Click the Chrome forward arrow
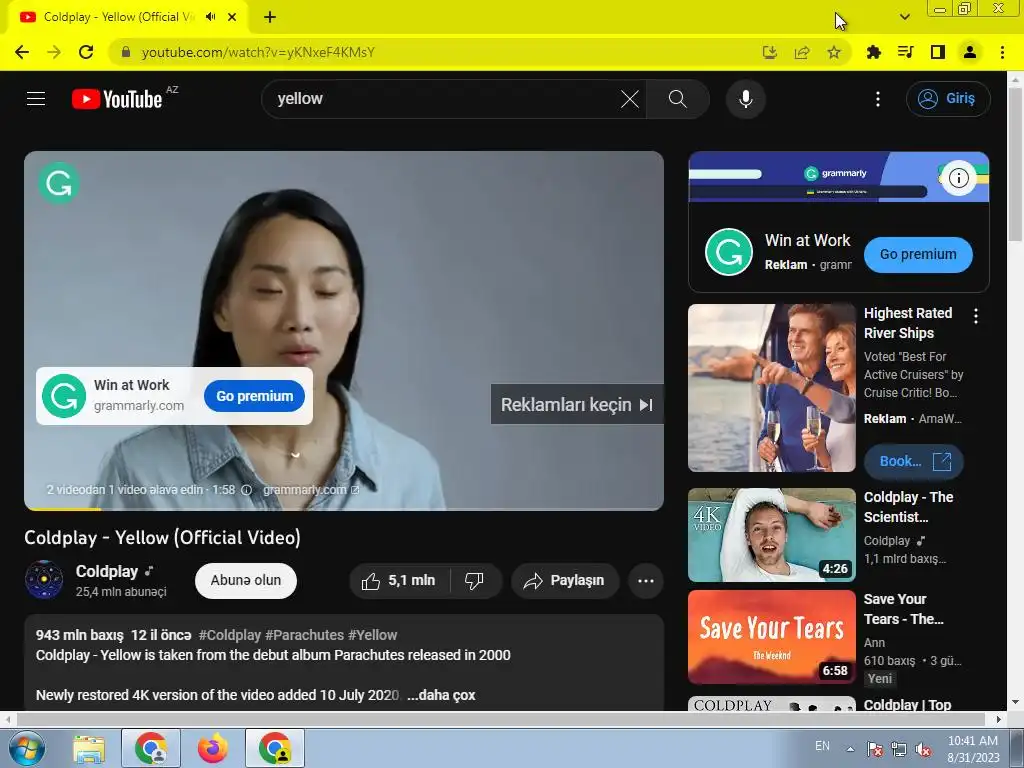Screen dimensions: 1024x768 coord(54,52)
